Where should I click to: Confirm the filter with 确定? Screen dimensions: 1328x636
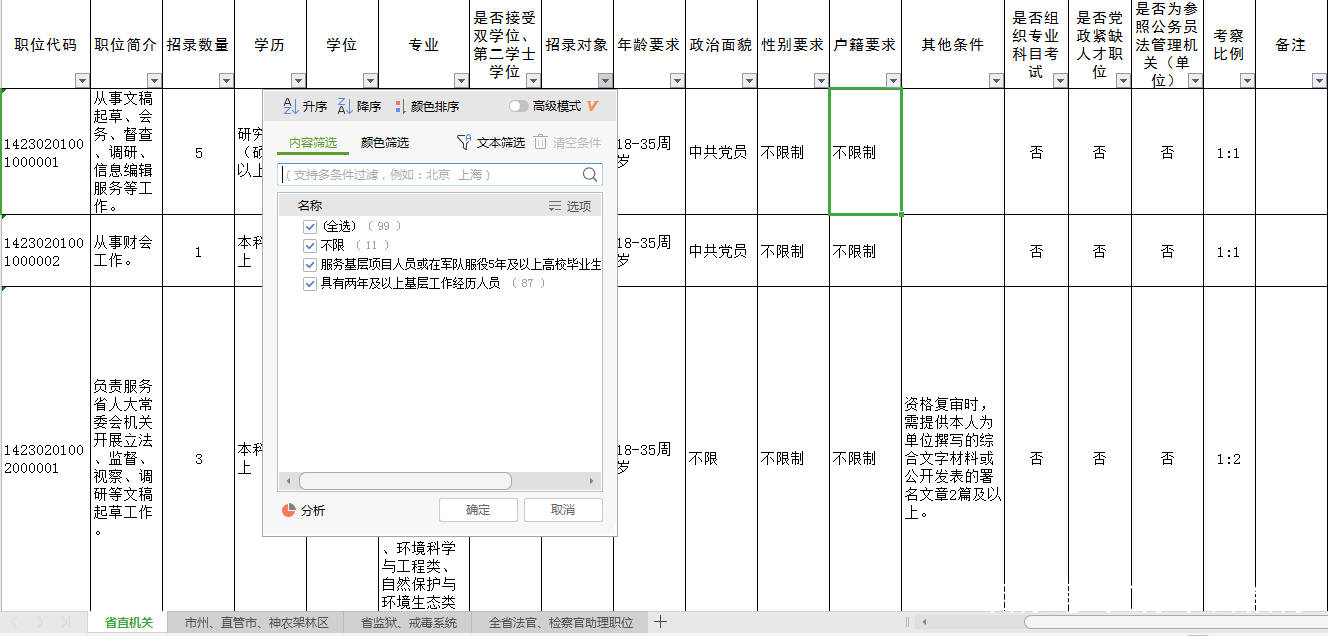coord(478,510)
